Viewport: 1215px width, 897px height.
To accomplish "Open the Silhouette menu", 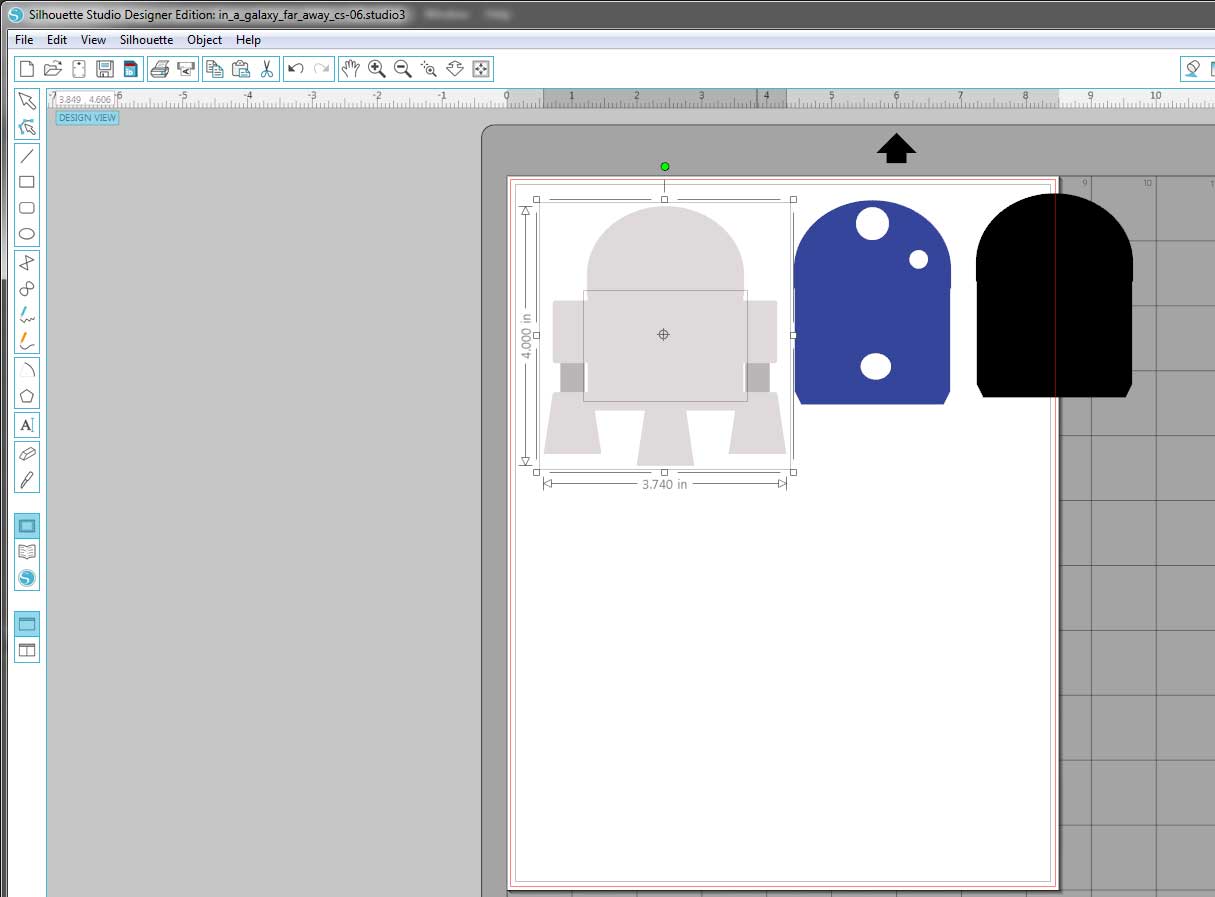I will pos(146,40).
